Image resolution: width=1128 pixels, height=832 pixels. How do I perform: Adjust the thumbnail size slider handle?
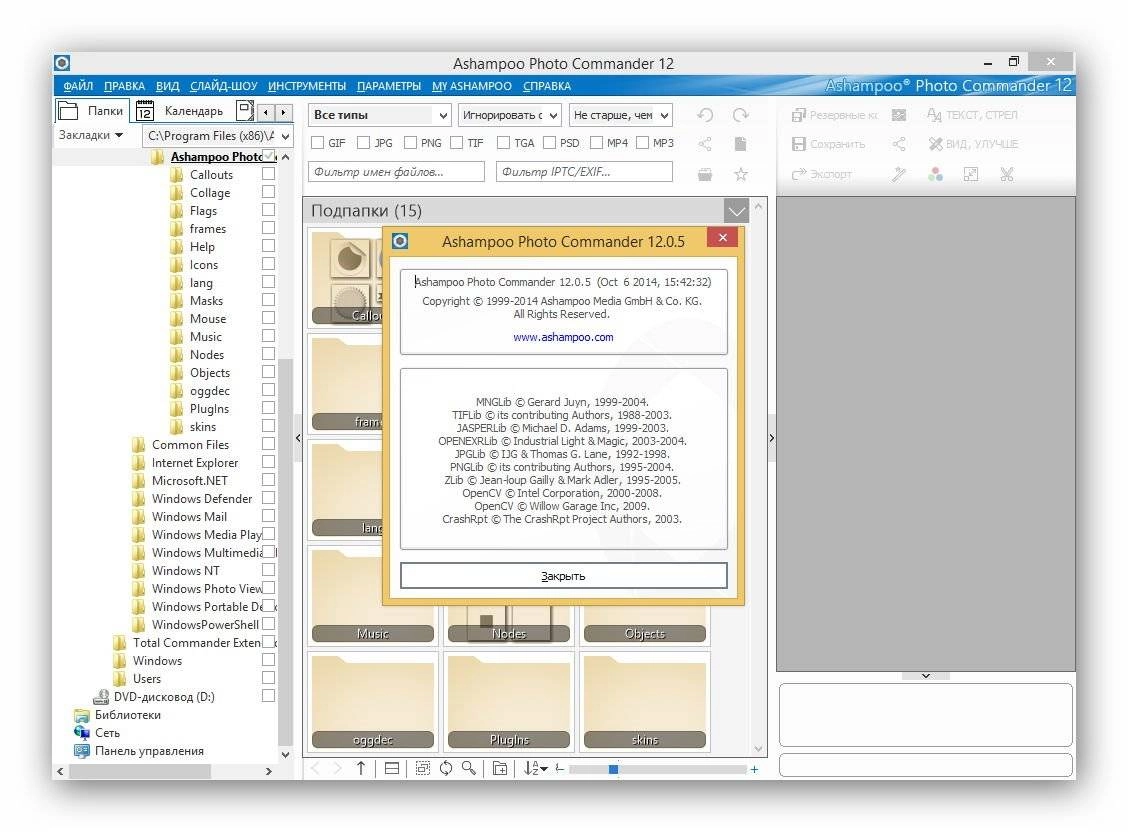coord(613,769)
